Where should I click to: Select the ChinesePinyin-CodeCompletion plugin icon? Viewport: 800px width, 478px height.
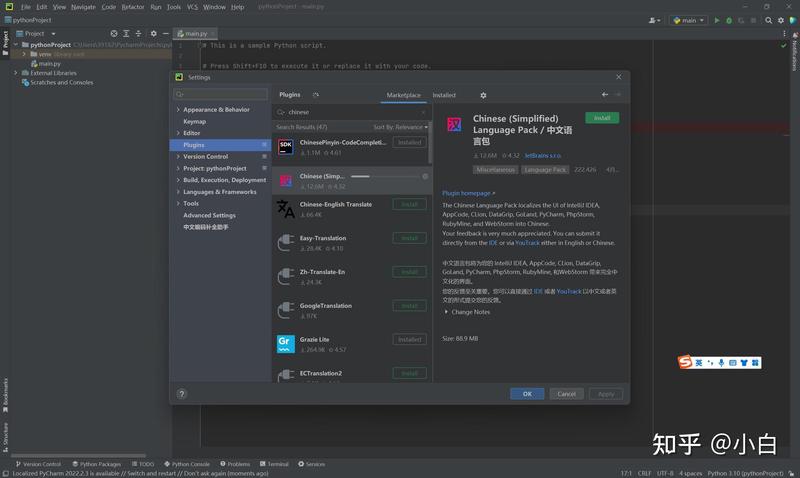(x=286, y=147)
